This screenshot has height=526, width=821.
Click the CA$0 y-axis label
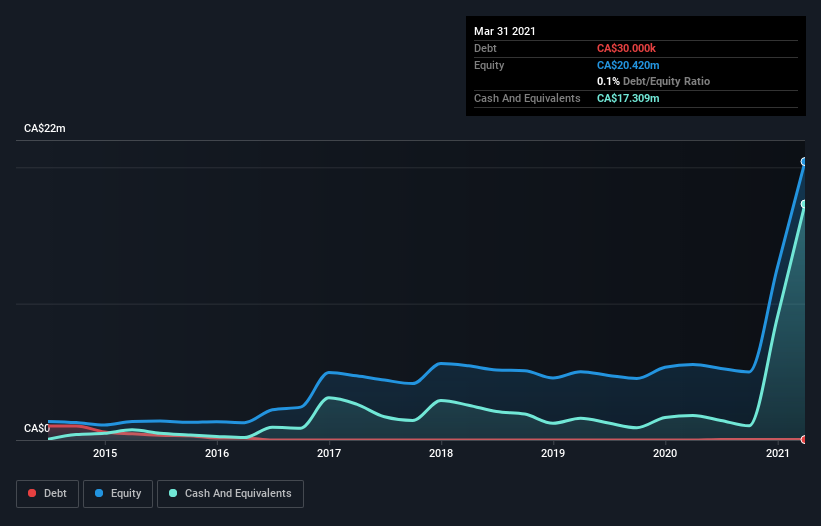tap(37, 428)
